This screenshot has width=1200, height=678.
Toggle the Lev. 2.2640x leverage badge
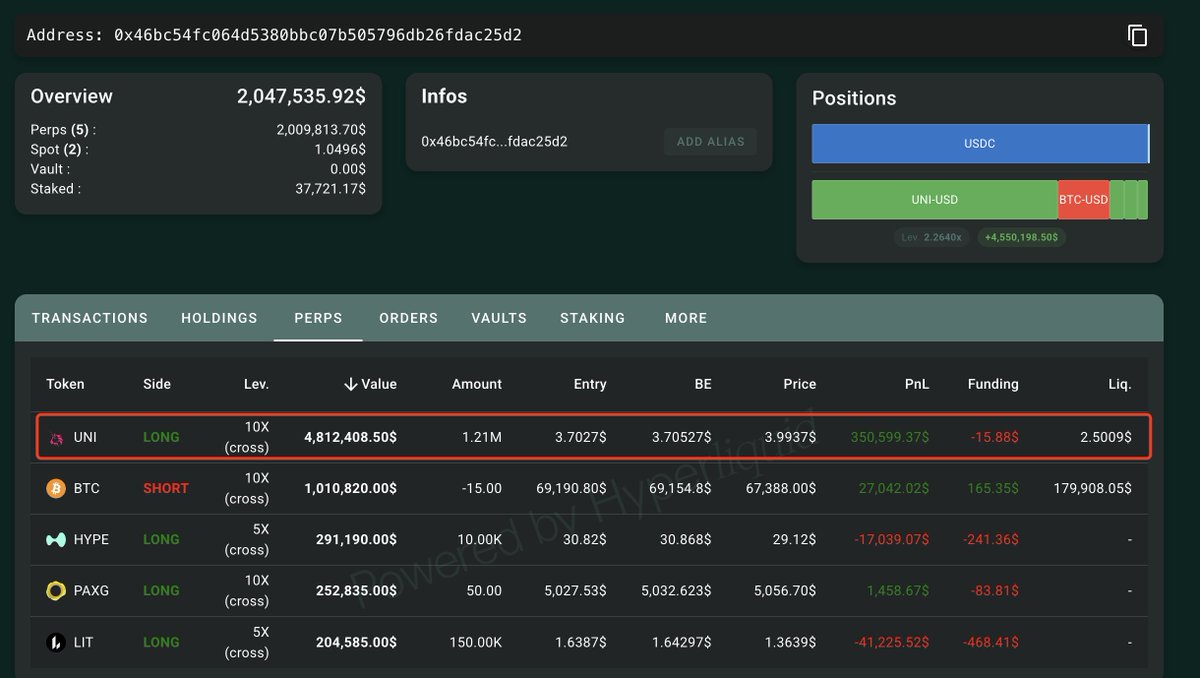[x=932, y=237]
